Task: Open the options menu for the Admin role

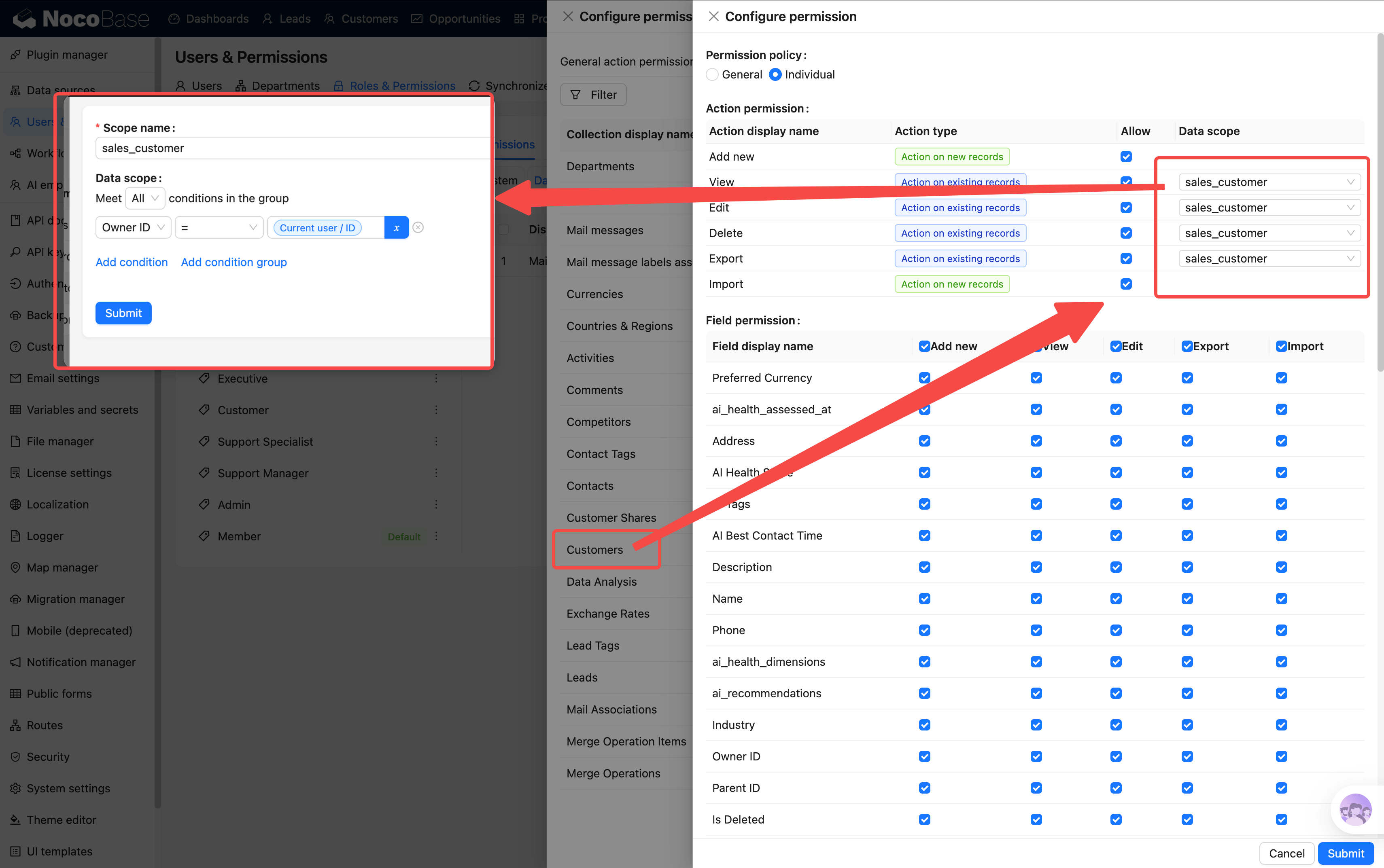Action: coord(436,505)
